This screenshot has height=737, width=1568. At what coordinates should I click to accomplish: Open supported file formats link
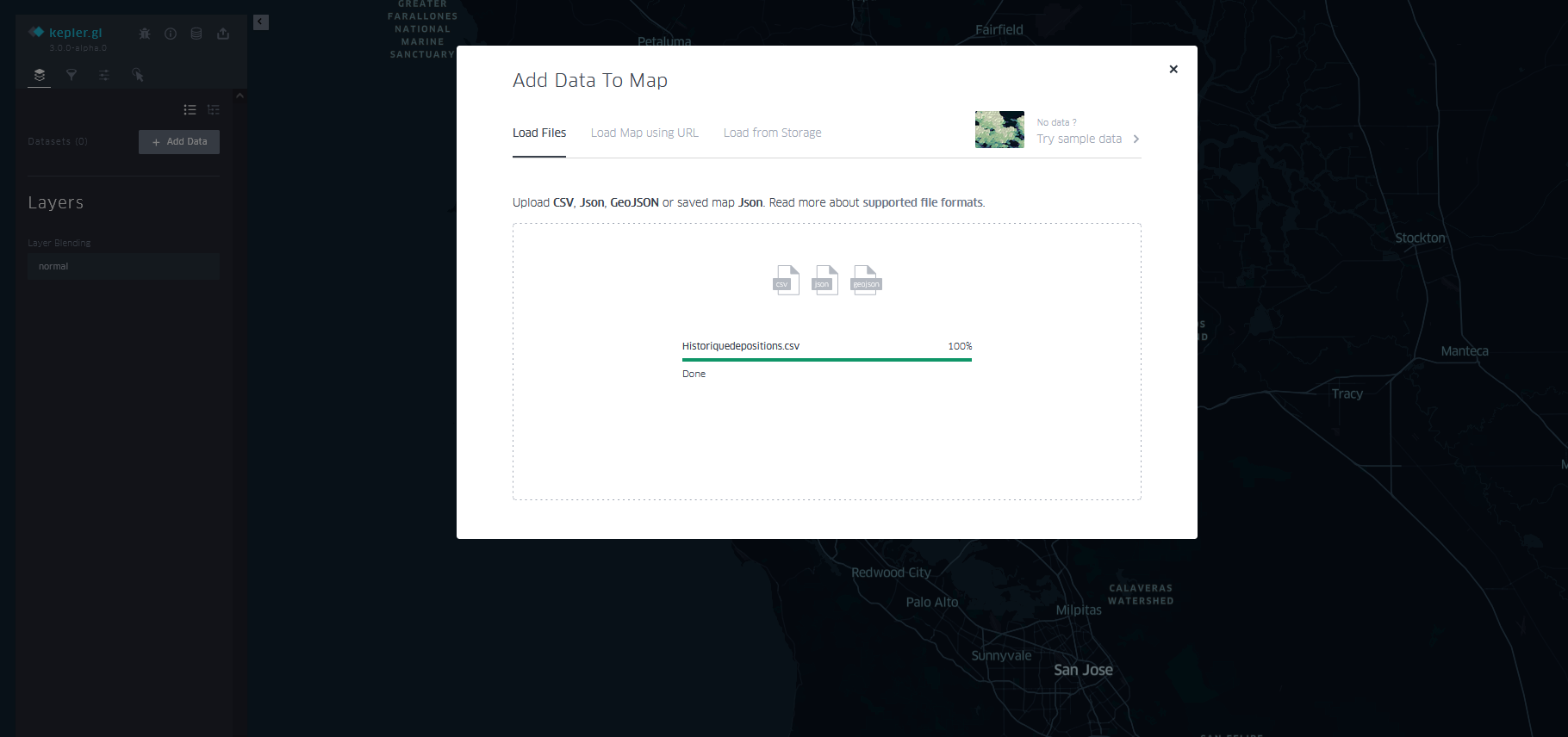923,202
